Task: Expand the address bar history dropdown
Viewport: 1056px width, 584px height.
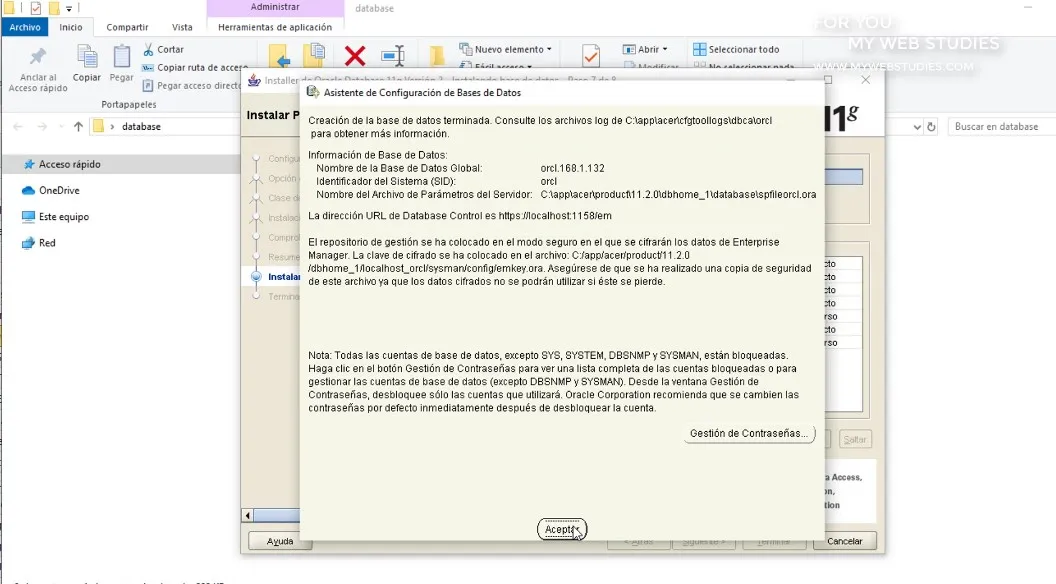Action: coord(917,127)
